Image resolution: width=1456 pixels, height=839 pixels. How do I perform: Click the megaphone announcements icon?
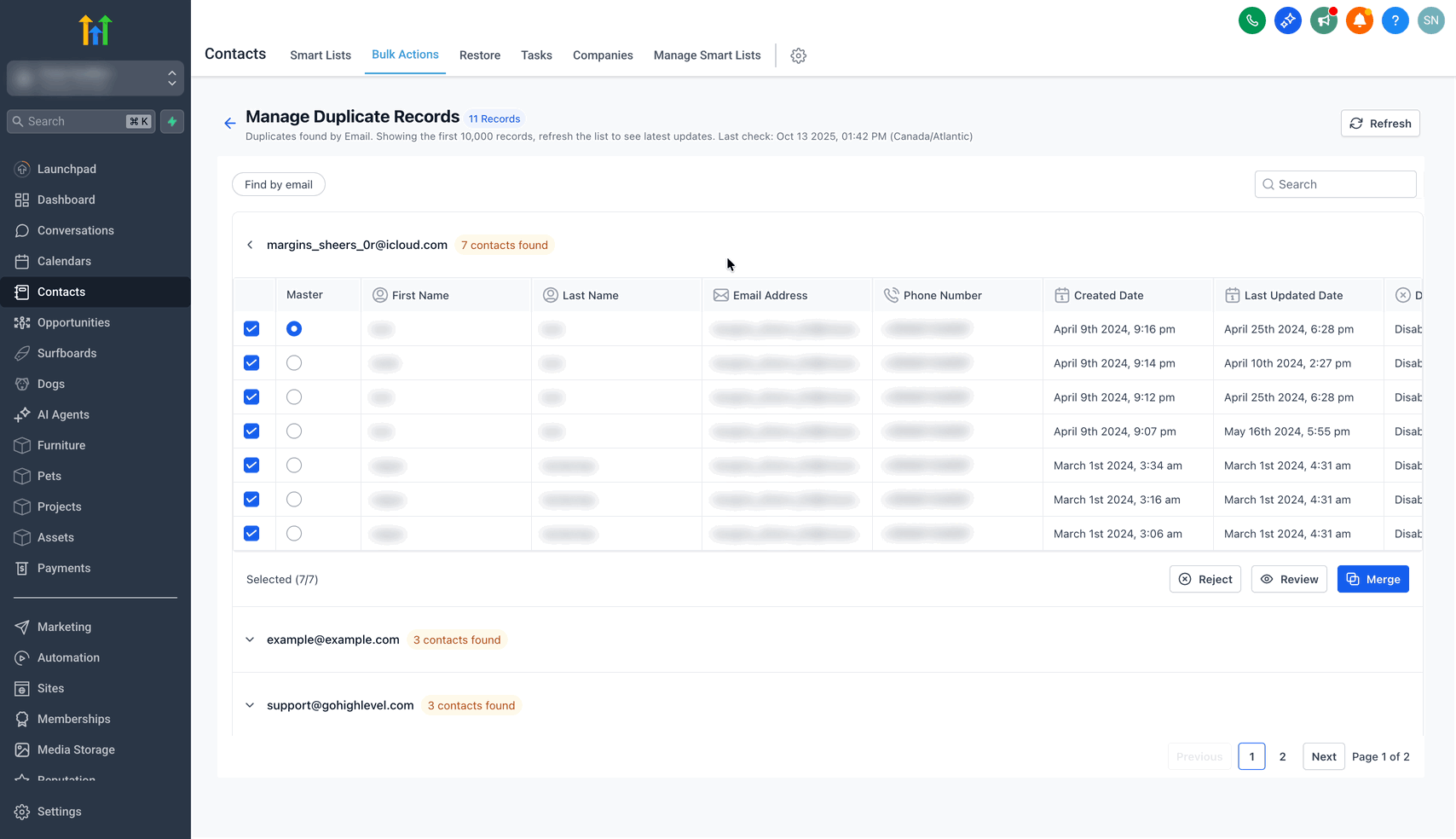coord(1323,20)
